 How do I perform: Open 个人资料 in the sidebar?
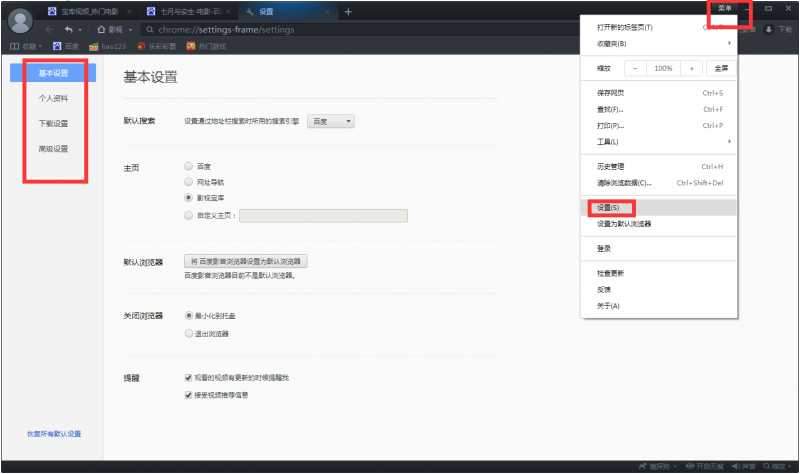click(53, 98)
